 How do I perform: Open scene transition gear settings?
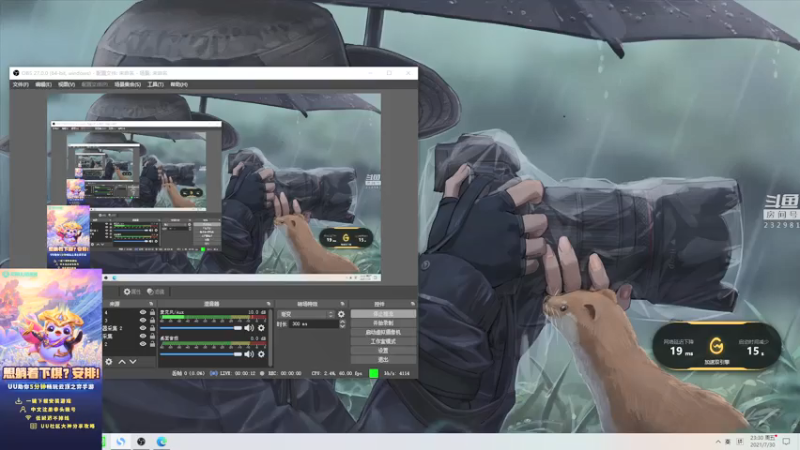coord(341,314)
